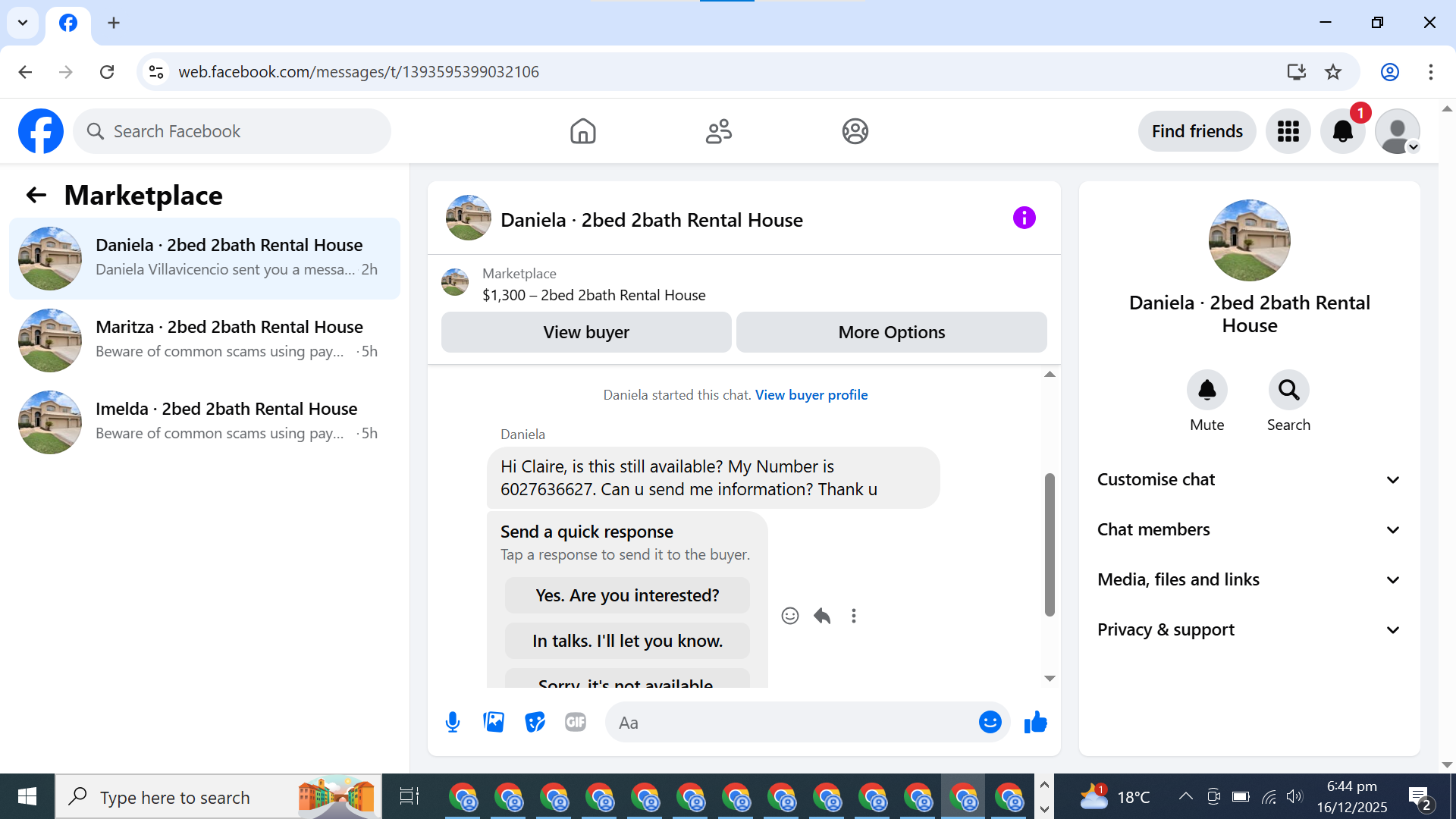Viewport: 1456px width, 819px height.
Task: Click the chat scrollbar thumb
Action: (x=1050, y=544)
